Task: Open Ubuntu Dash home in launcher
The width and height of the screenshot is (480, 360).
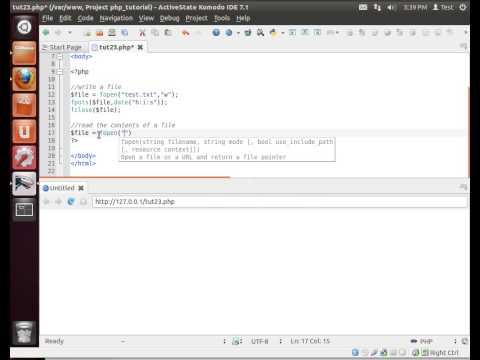Action: (24, 27)
